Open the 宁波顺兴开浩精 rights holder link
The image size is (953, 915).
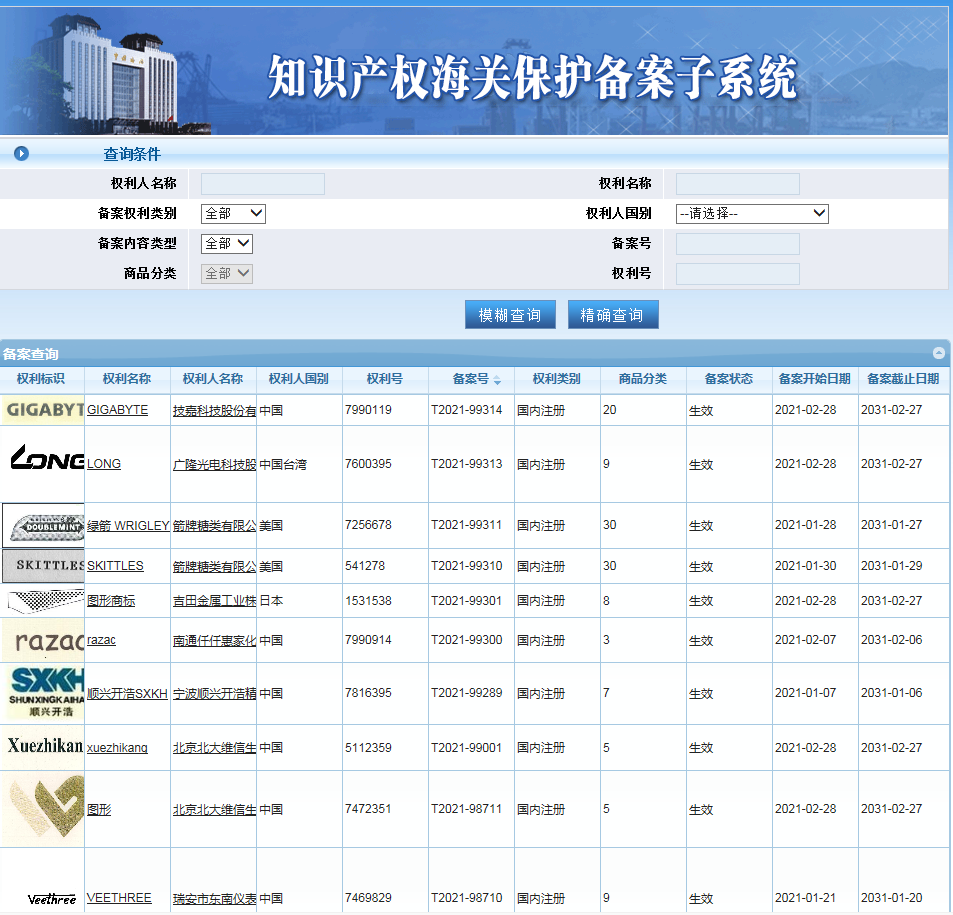pos(215,693)
